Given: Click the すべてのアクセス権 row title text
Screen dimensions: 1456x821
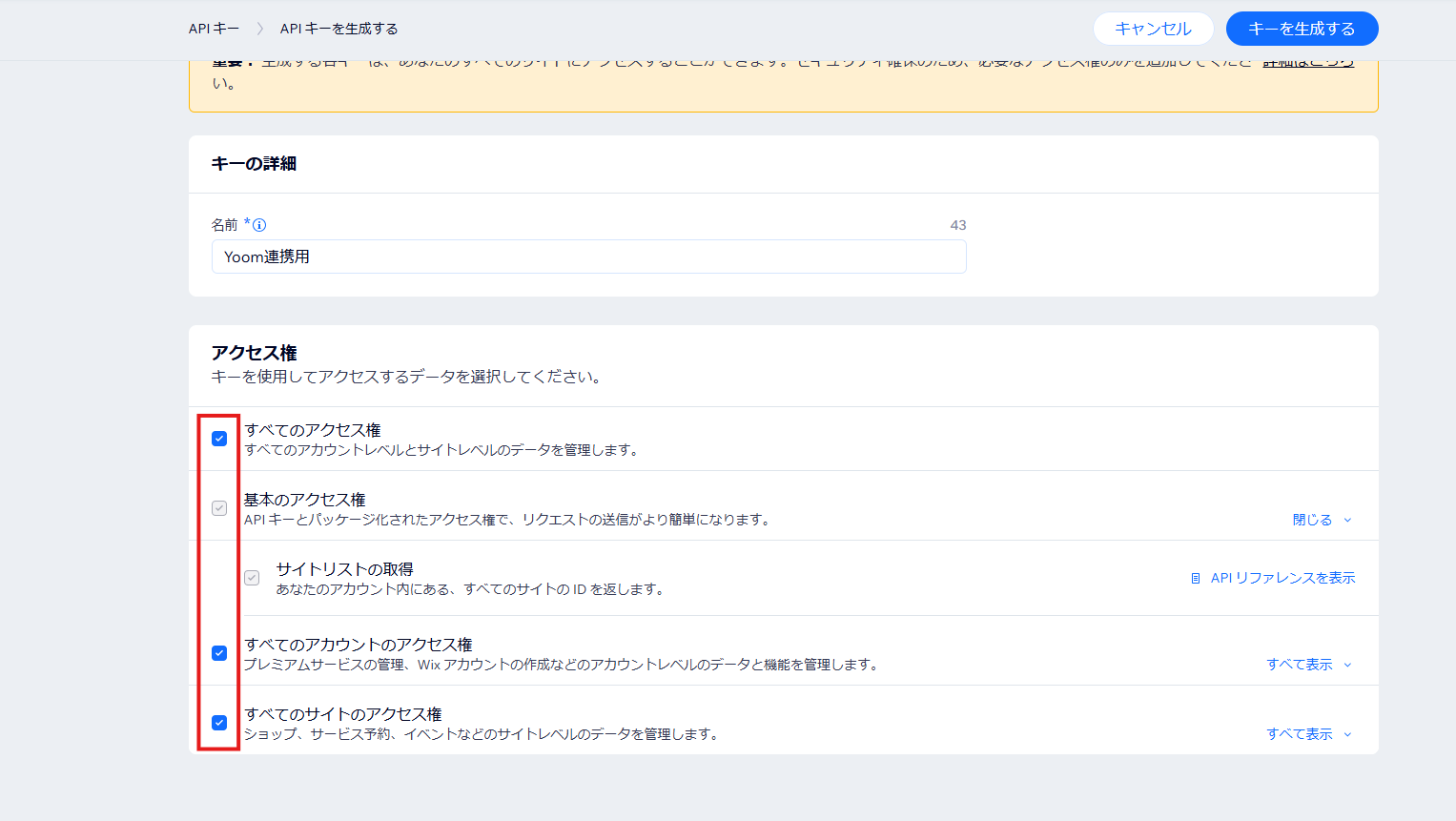Looking at the screenshot, I should pos(313,430).
